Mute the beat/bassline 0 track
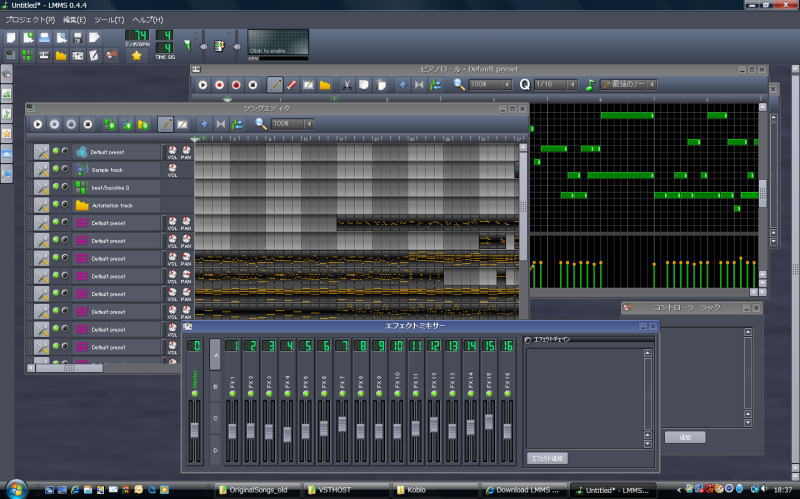This screenshot has width=800, height=499. pyautogui.click(x=56, y=186)
